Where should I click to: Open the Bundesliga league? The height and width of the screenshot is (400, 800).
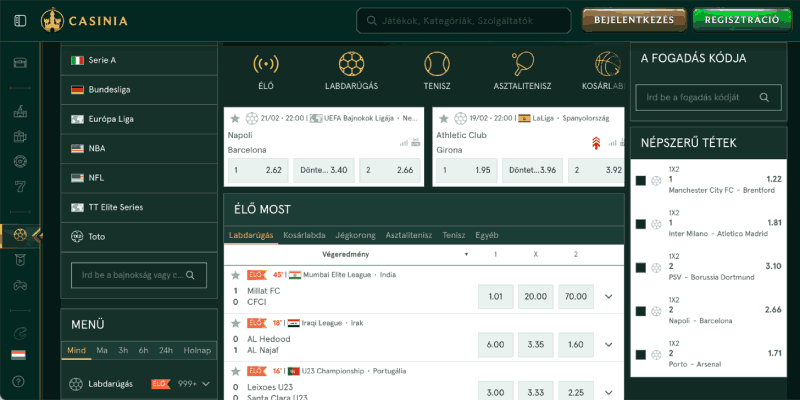click(139, 90)
